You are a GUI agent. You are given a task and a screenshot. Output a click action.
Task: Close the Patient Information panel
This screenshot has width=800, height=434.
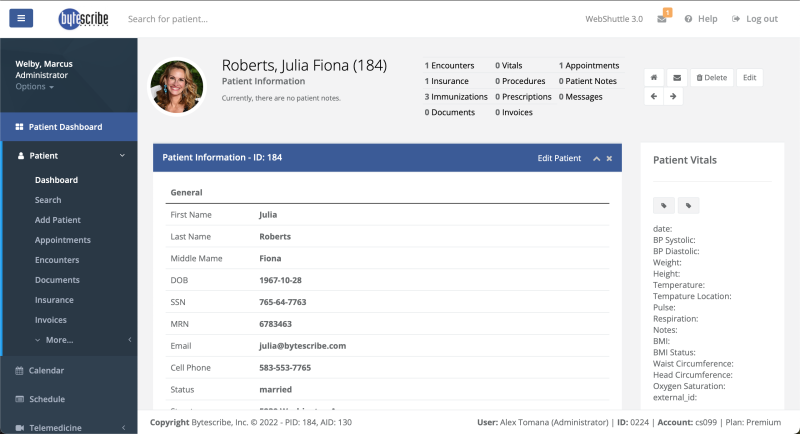pos(609,158)
